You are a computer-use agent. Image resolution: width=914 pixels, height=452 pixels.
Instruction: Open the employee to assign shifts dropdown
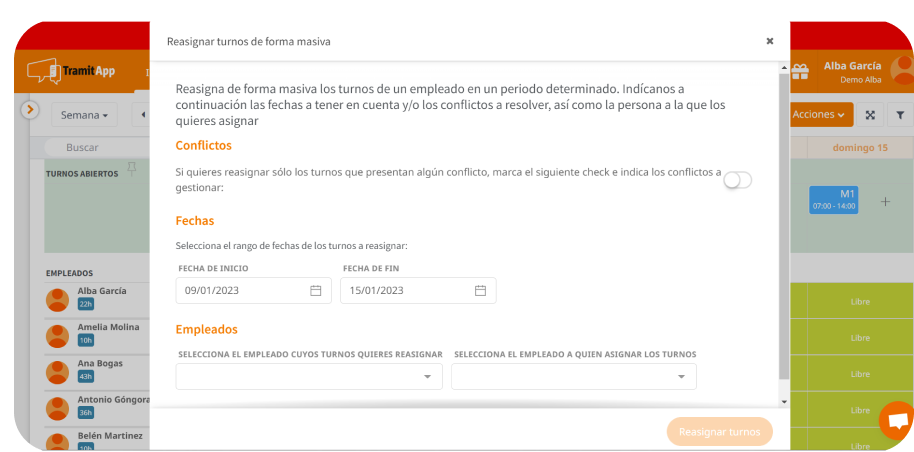click(x=573, y=376)
